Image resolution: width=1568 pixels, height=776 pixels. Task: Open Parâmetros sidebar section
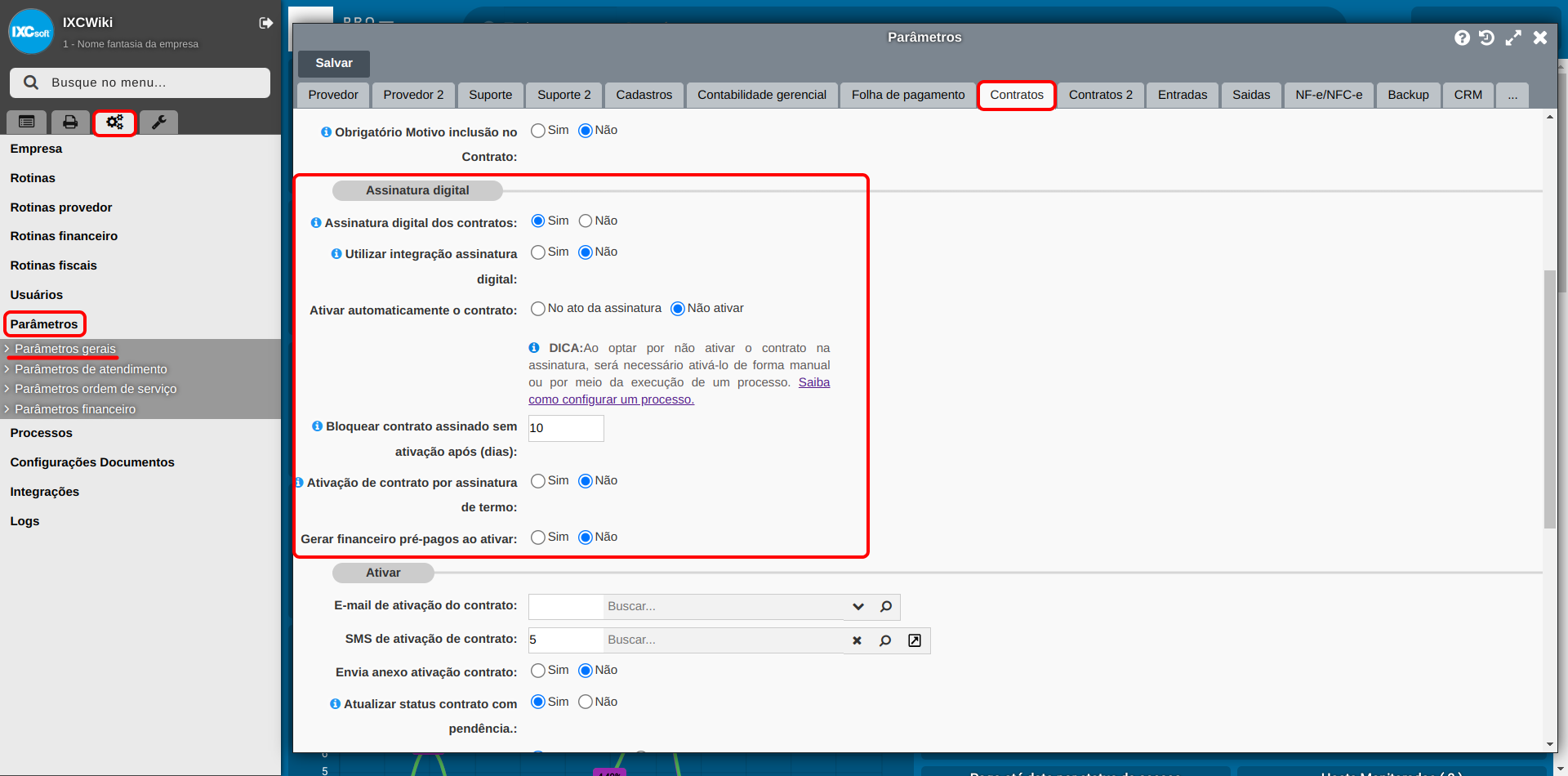[x=44, y=324]
